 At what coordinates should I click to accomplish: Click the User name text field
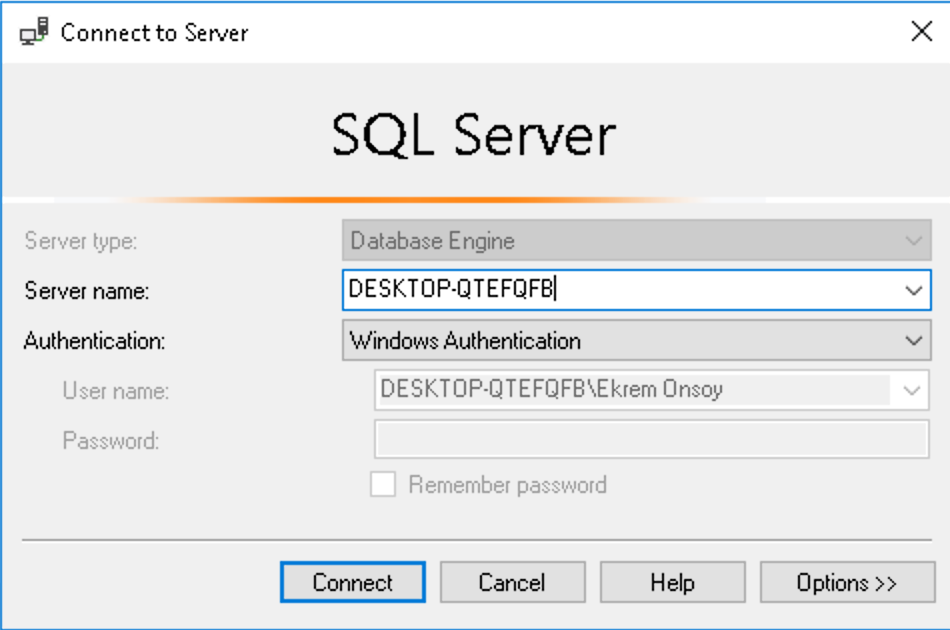(x=620, y=391)
